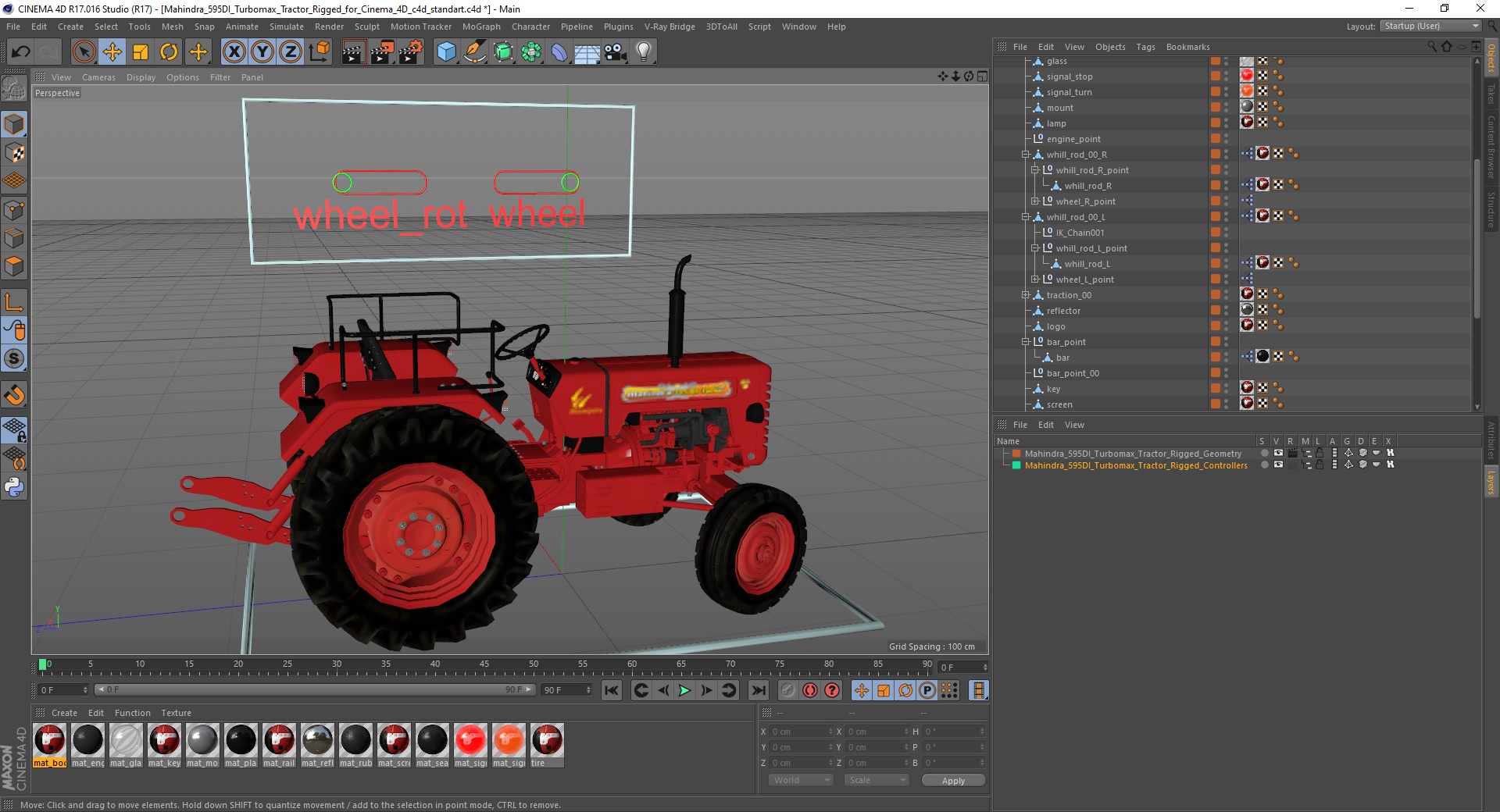Expand traction_00 tree node
This screenshot has width=1500, height=812.
1026,295
